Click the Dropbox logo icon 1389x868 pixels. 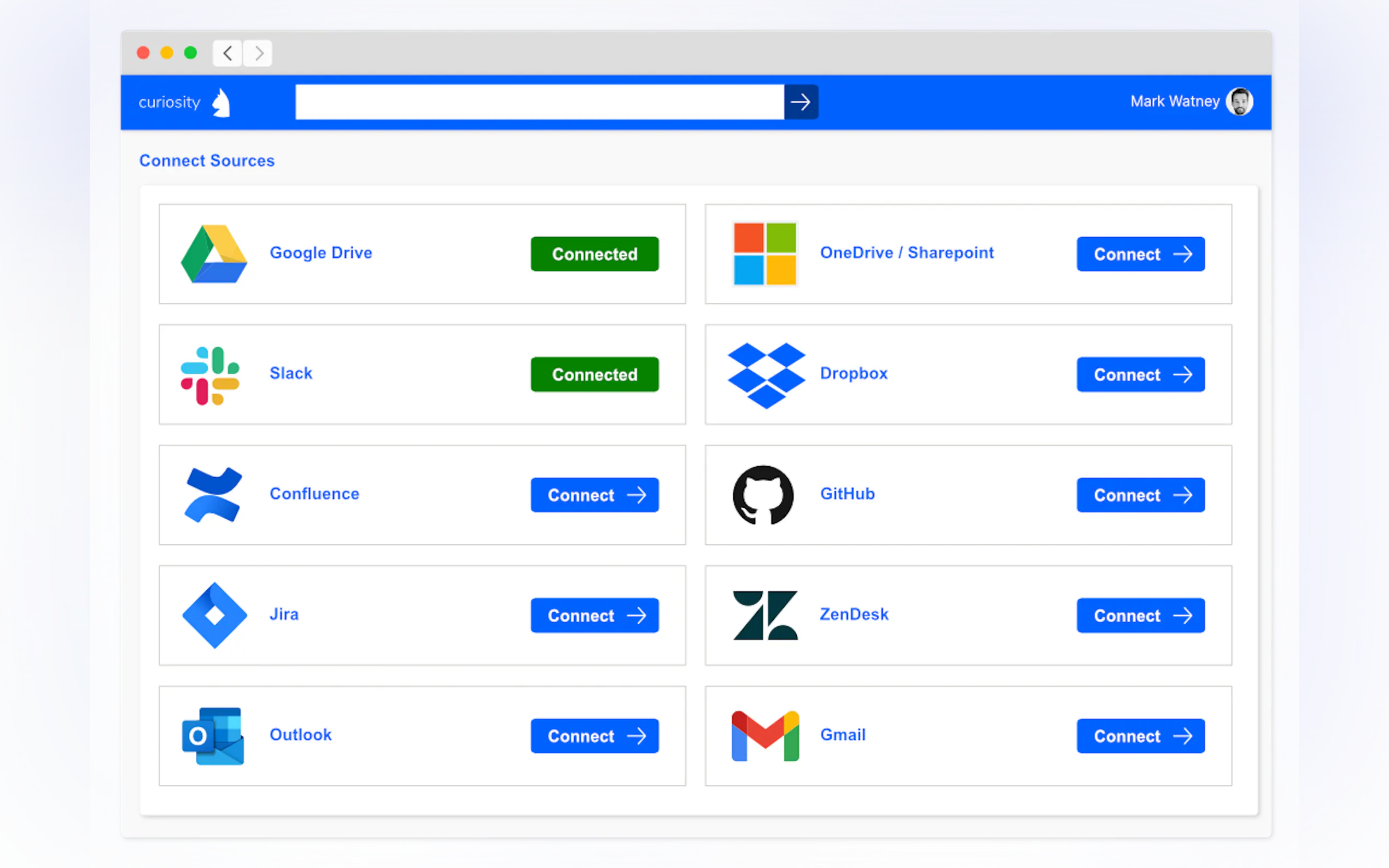click(766, 376)
